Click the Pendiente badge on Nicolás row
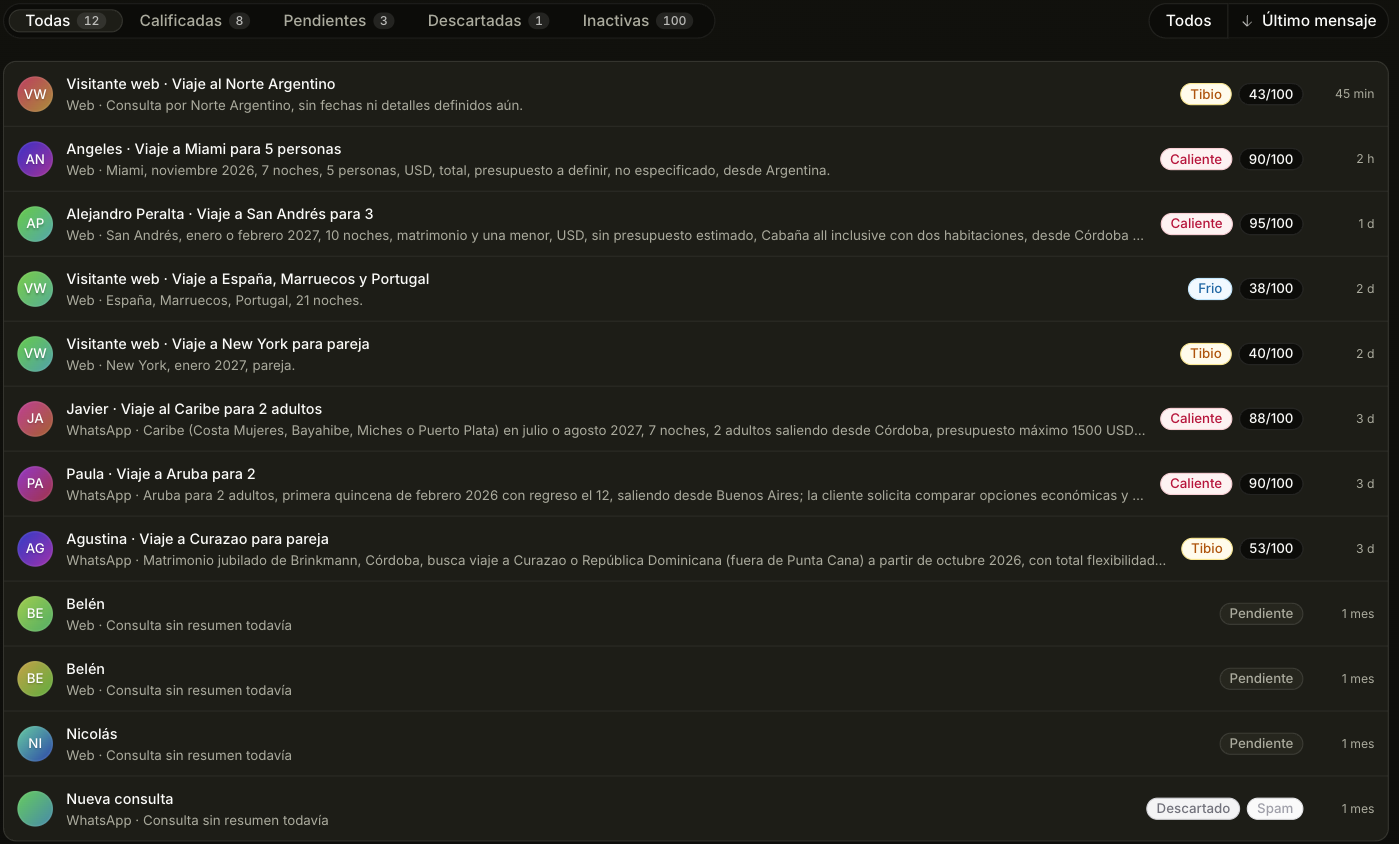The height and width of the screenshot is (844, 1399). tap(1261, 744)
